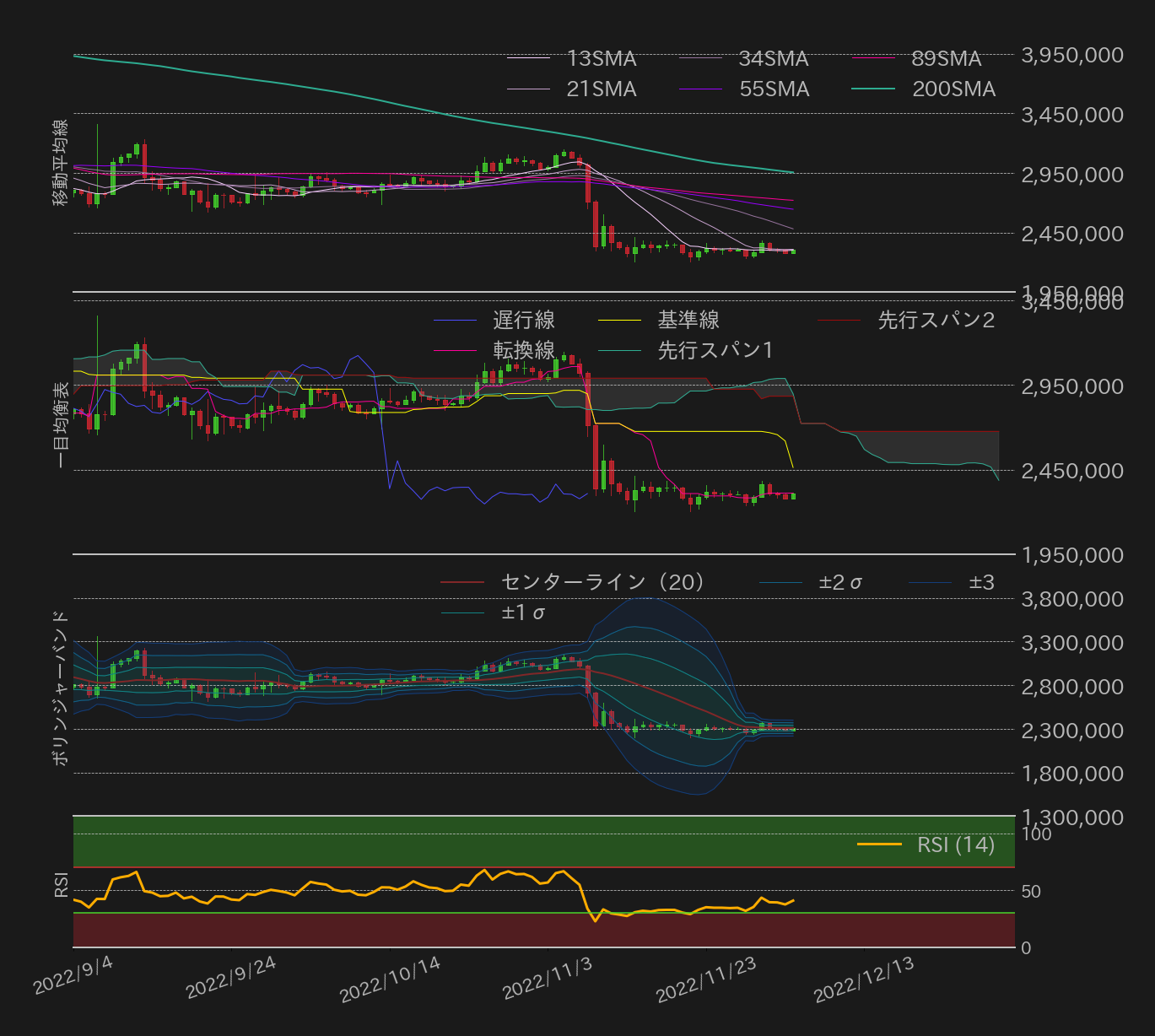Click the 遅行線 legend label
This screenshot has width=1155, height=1036.
524,321
